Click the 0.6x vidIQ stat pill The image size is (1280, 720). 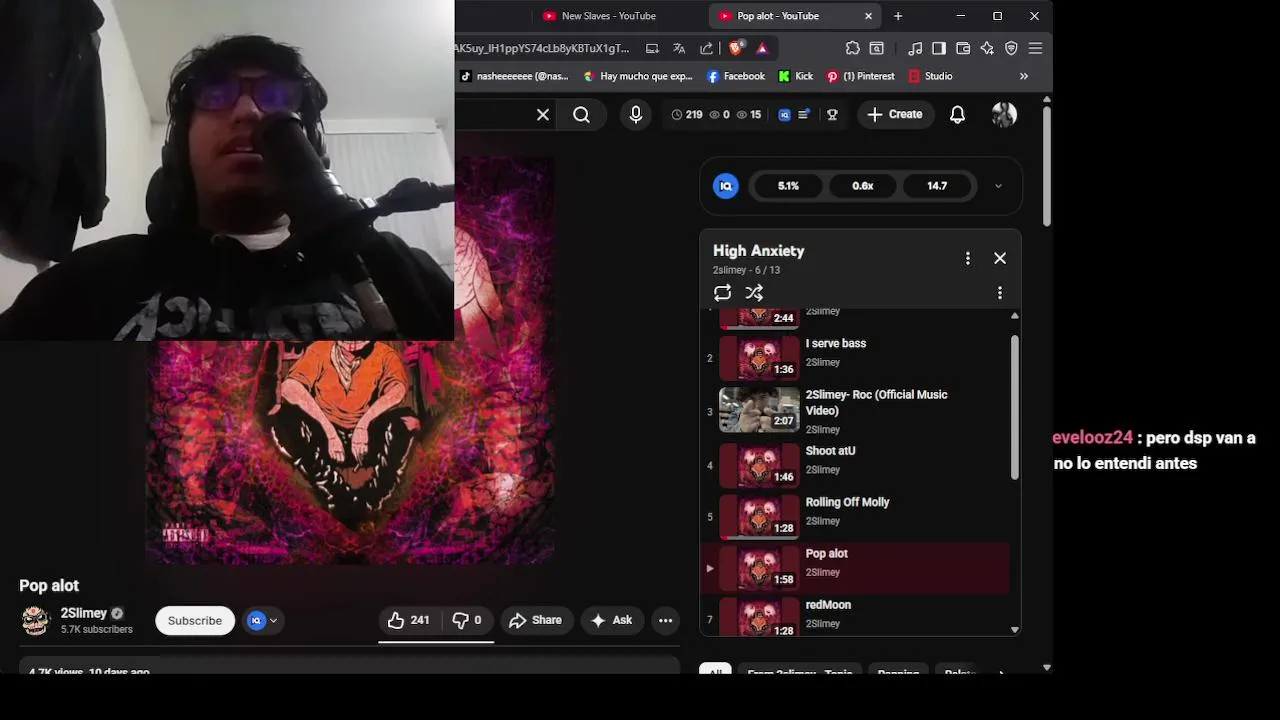[863, 186]
